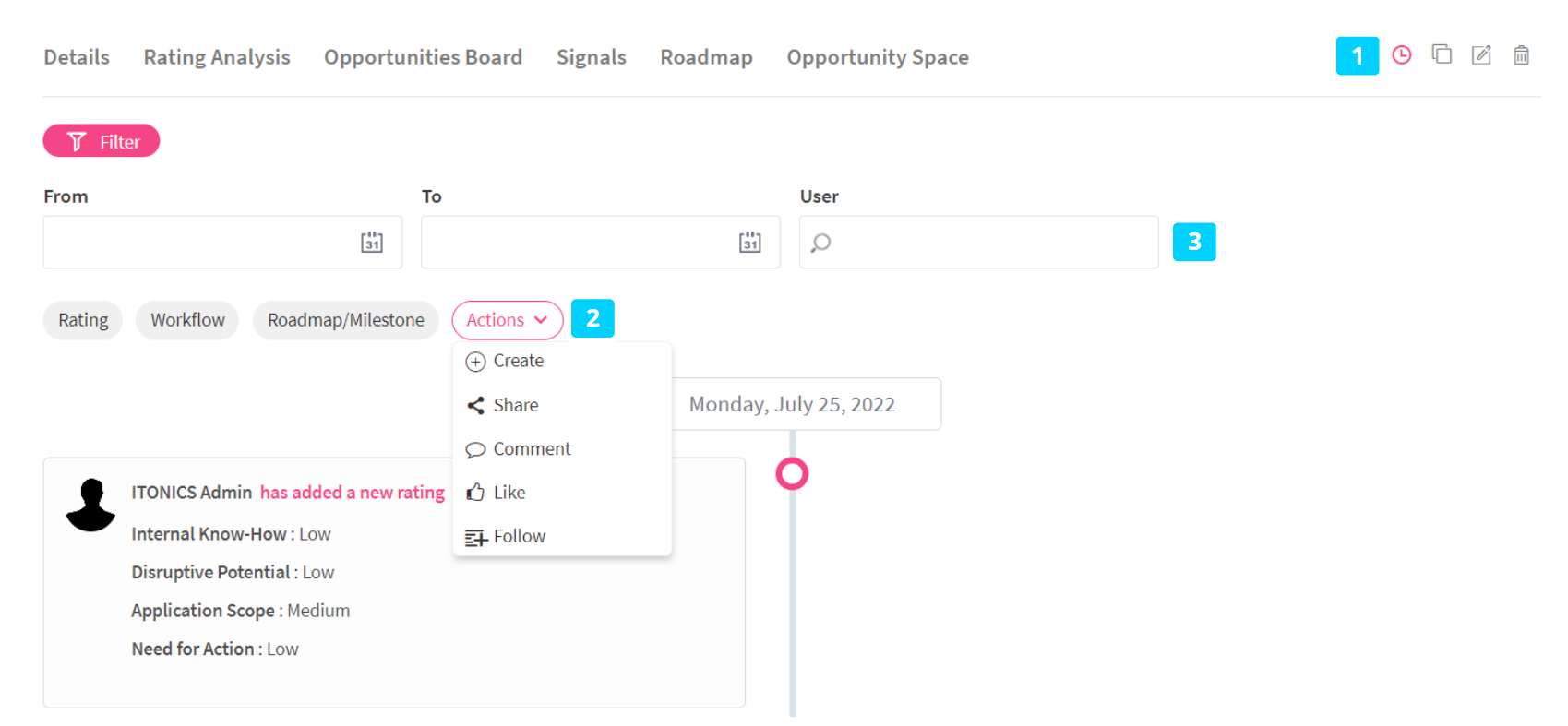1568x726 pixels.
Task: Open the To date calendar picker
Action: [x=750, y=243]
